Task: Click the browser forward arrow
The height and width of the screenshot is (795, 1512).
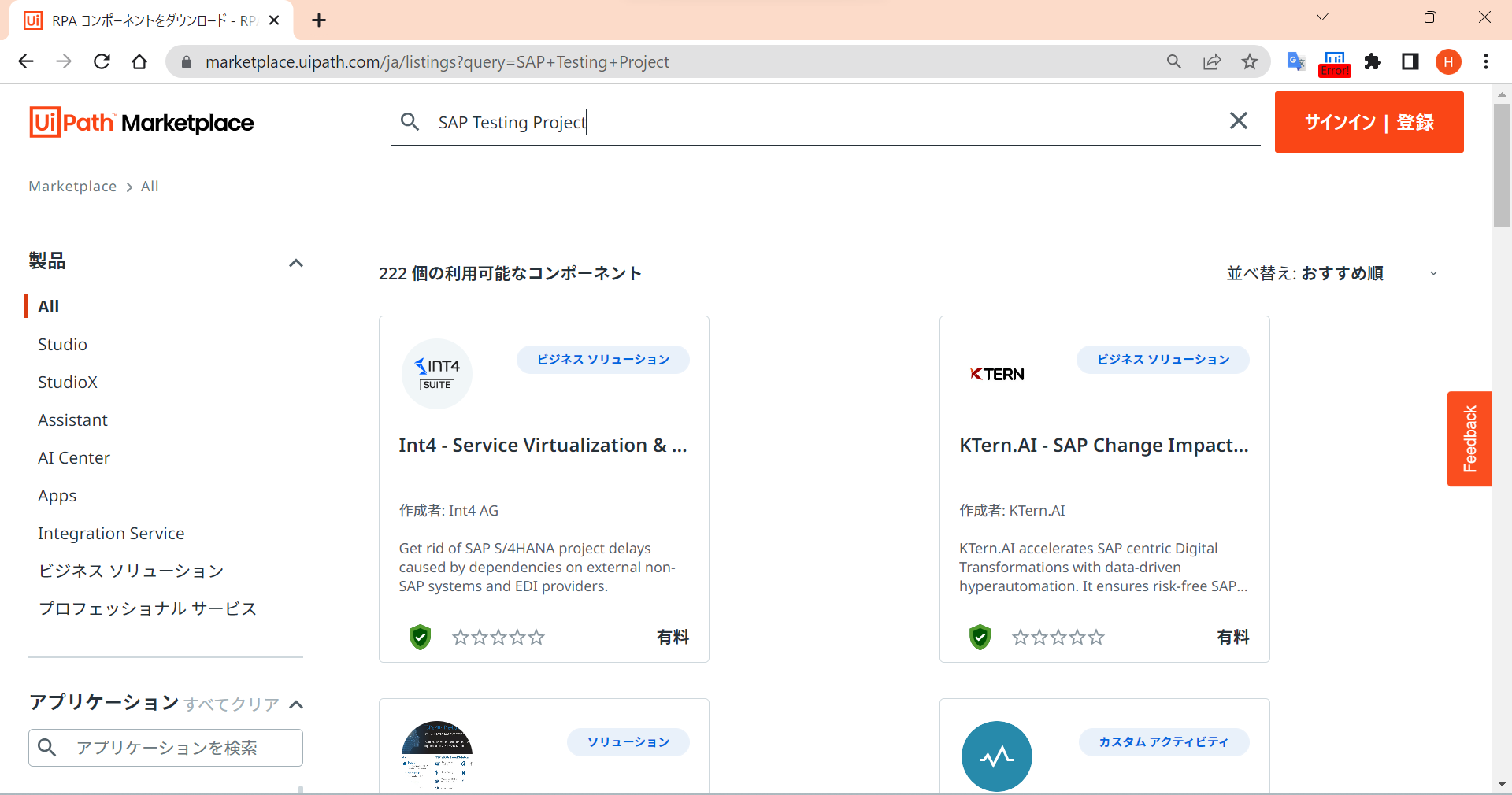Action: click(64, 61)
